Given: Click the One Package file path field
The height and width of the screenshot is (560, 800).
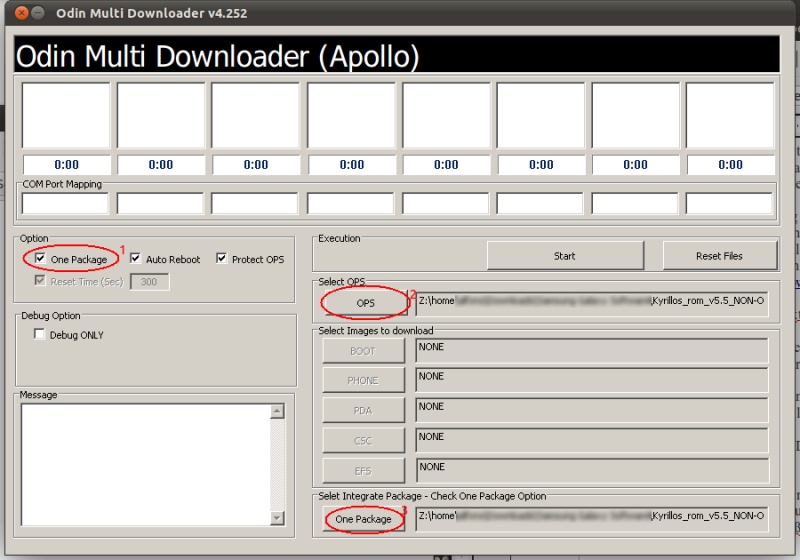Looking at the screenshot, I should click(x=592, y=519).
